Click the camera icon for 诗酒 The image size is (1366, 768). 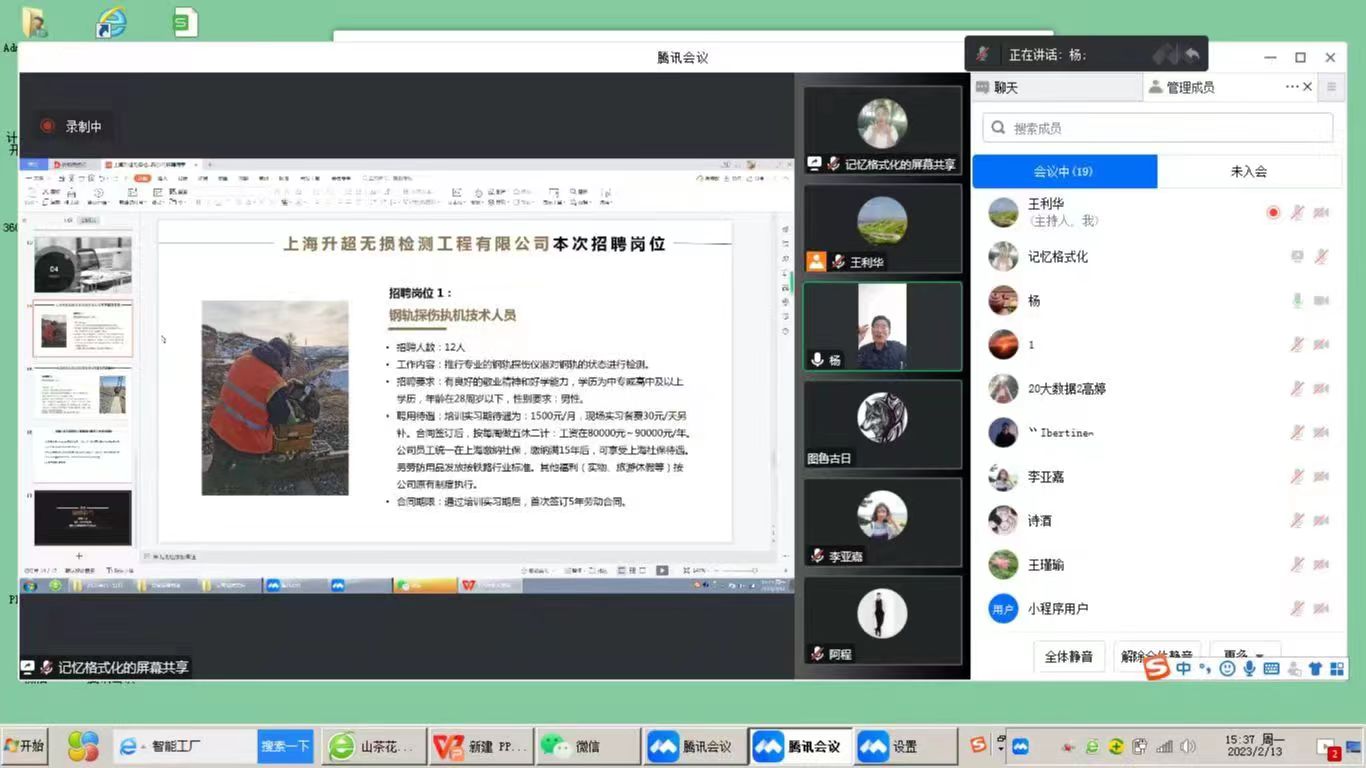pos(1321,521)
